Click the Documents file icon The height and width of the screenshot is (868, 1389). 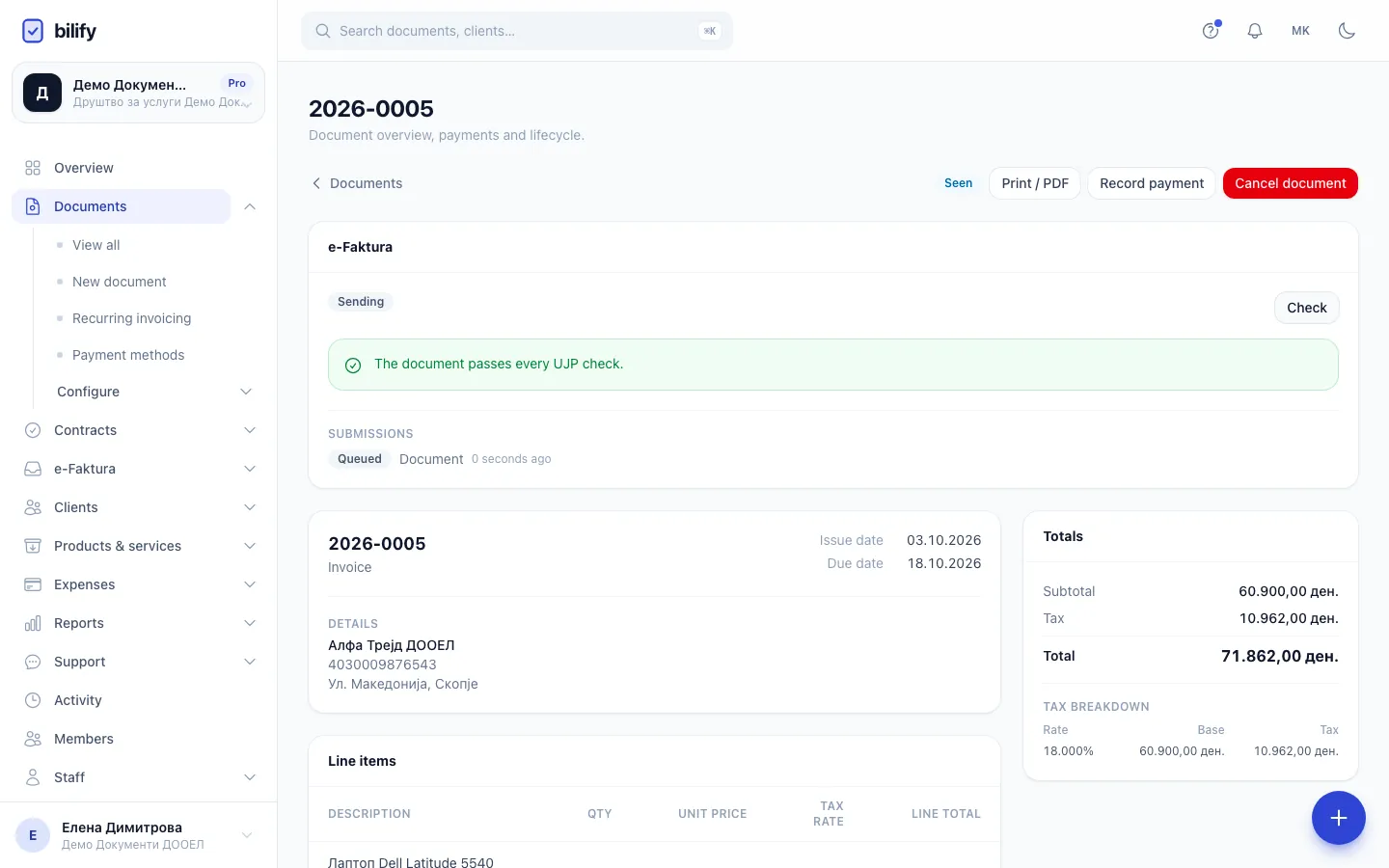click(33, 206)
